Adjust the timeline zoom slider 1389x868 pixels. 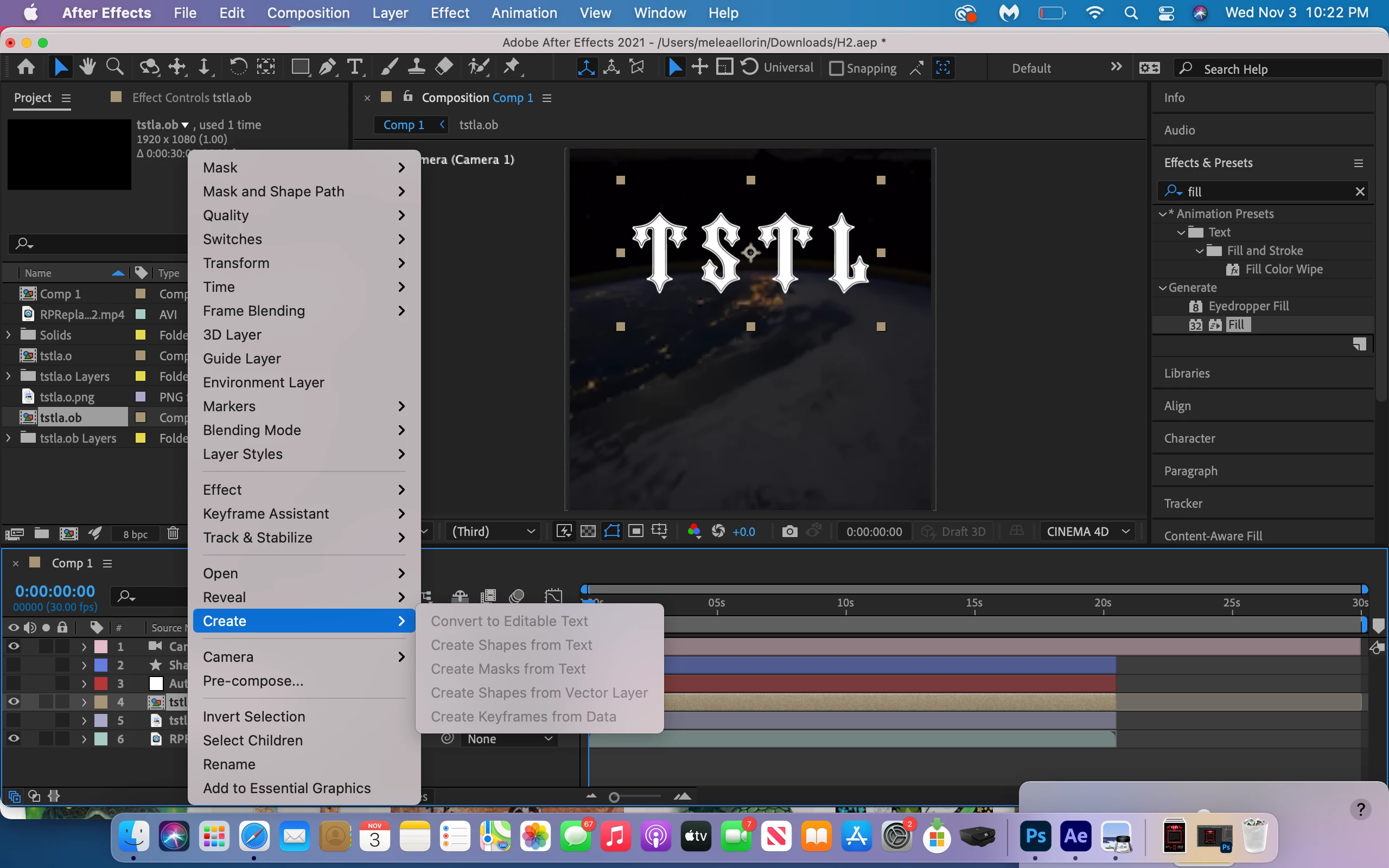[614, 797]
